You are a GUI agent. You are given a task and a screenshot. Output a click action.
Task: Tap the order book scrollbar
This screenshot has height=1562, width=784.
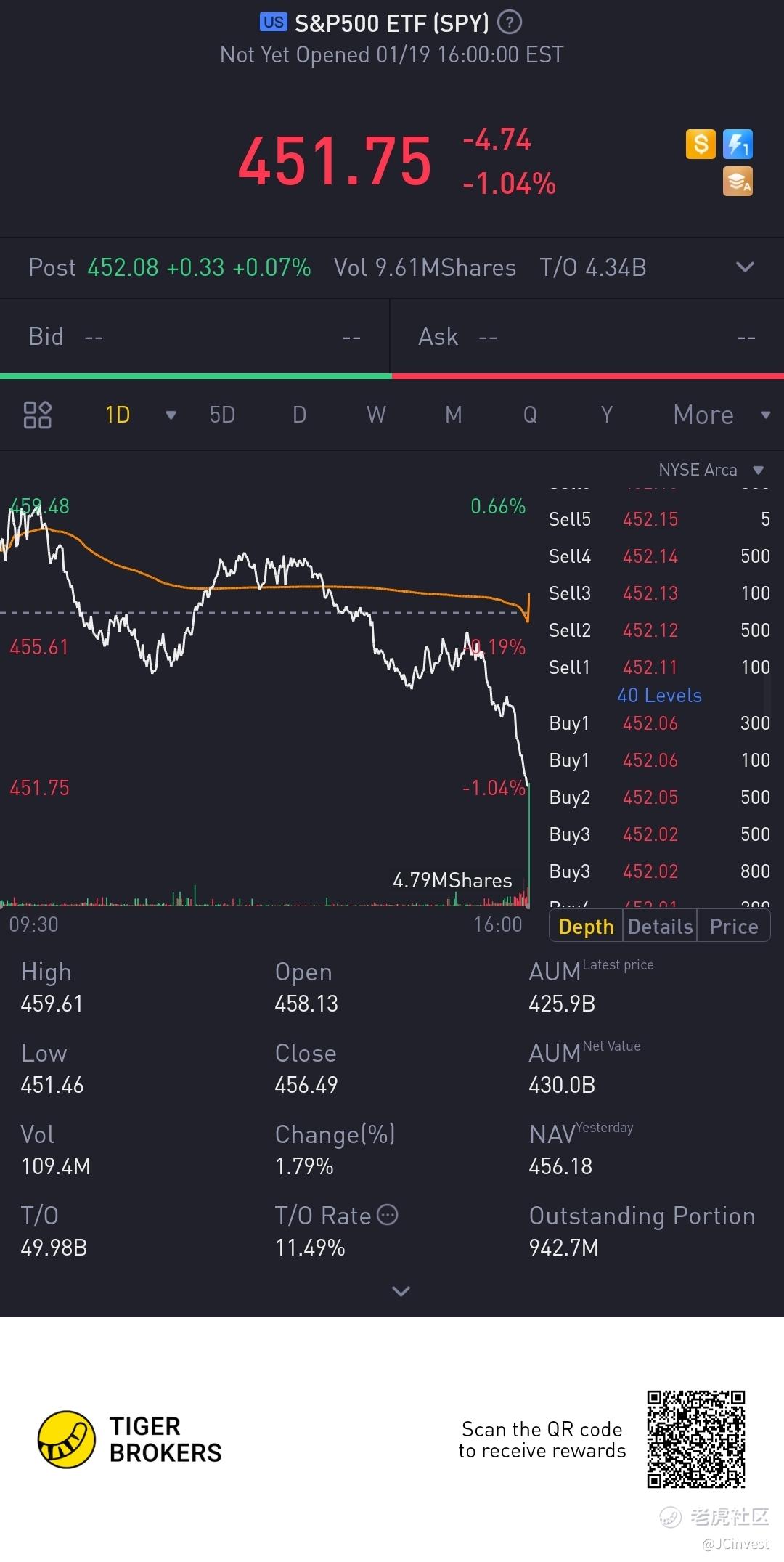coord(767,693)
